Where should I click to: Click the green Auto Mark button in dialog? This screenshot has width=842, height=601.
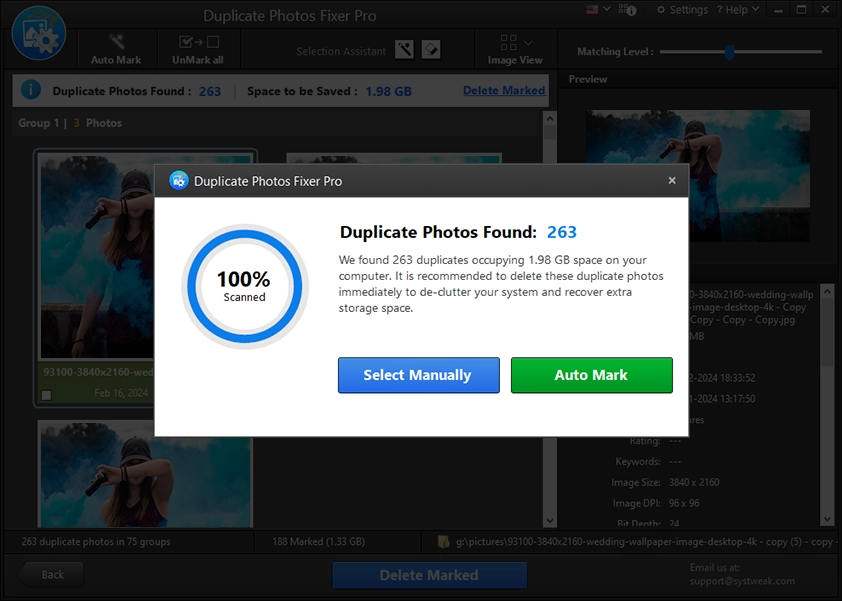click(592, 375)
